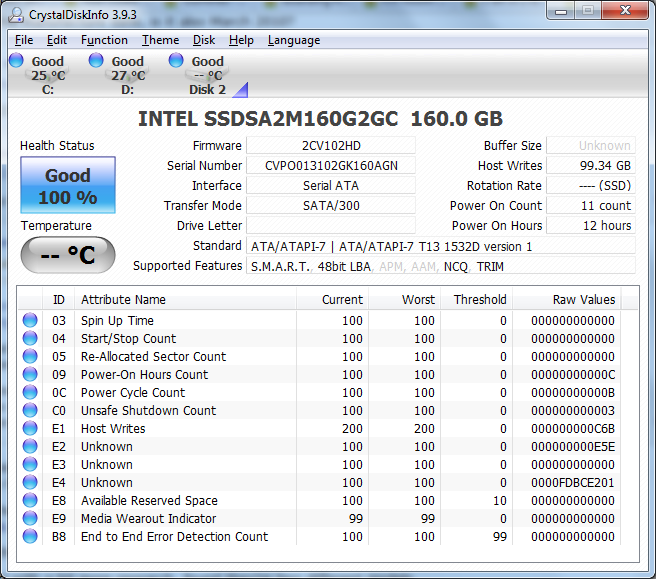Click the Rotation Rate (SSD) field
This screenshot has height=579, width=656.
pyautogui.click(x=591, y=186)
